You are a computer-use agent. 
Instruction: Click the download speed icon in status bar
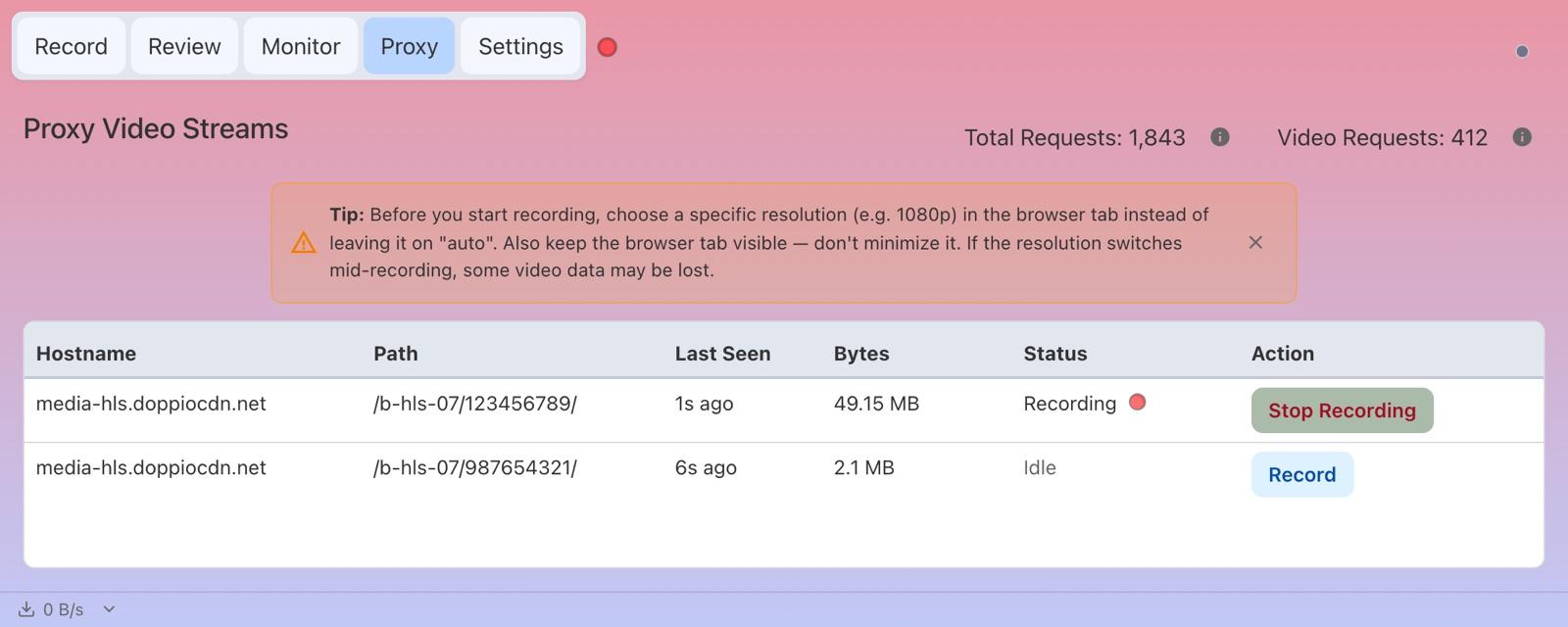coord(26,609)
